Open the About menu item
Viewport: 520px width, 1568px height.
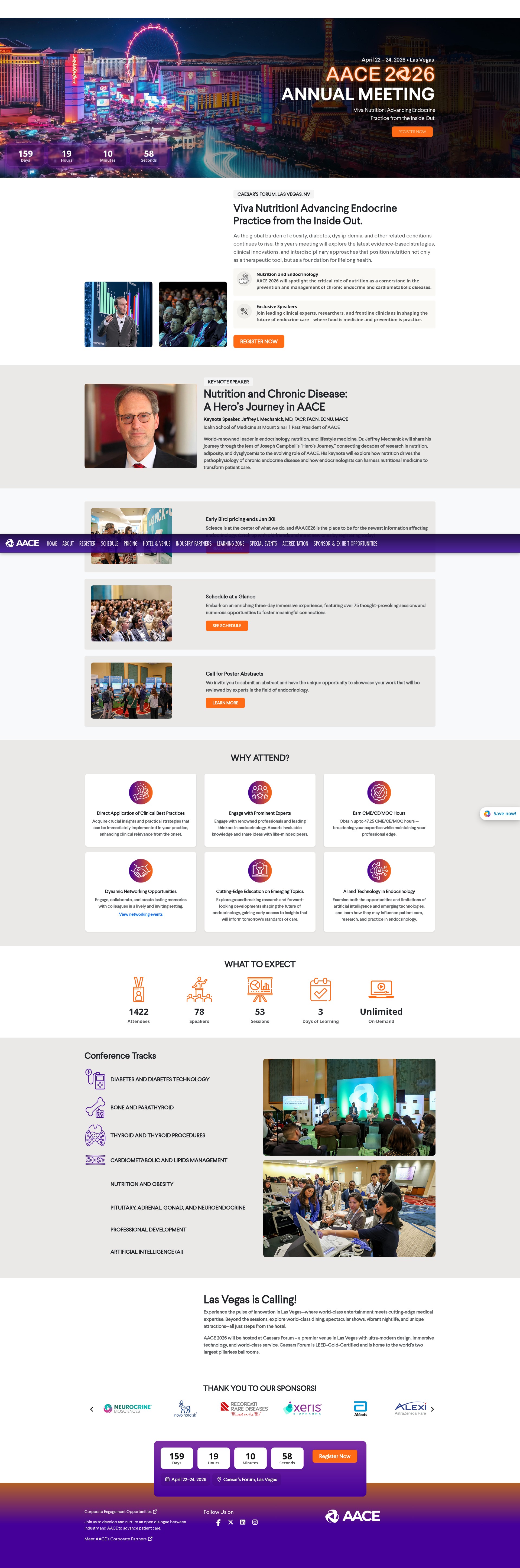(x=68, y=544)
